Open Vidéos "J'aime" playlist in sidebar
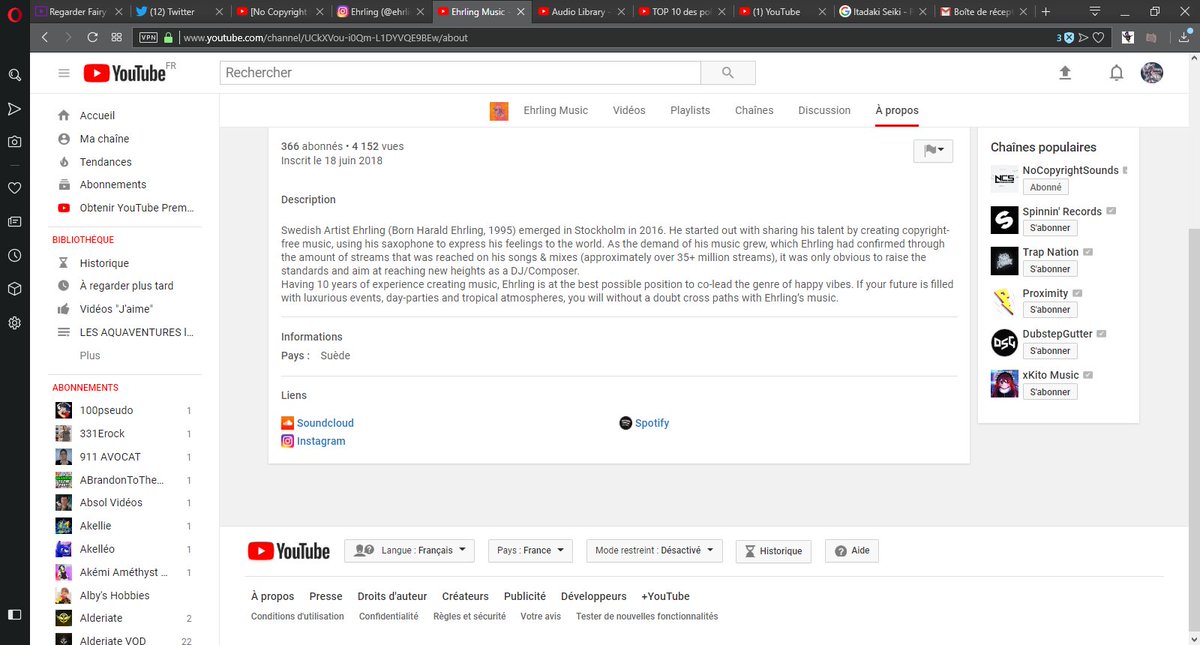Image resolution: width=1200 pixels, height=645 pixels. click(115, 309)
